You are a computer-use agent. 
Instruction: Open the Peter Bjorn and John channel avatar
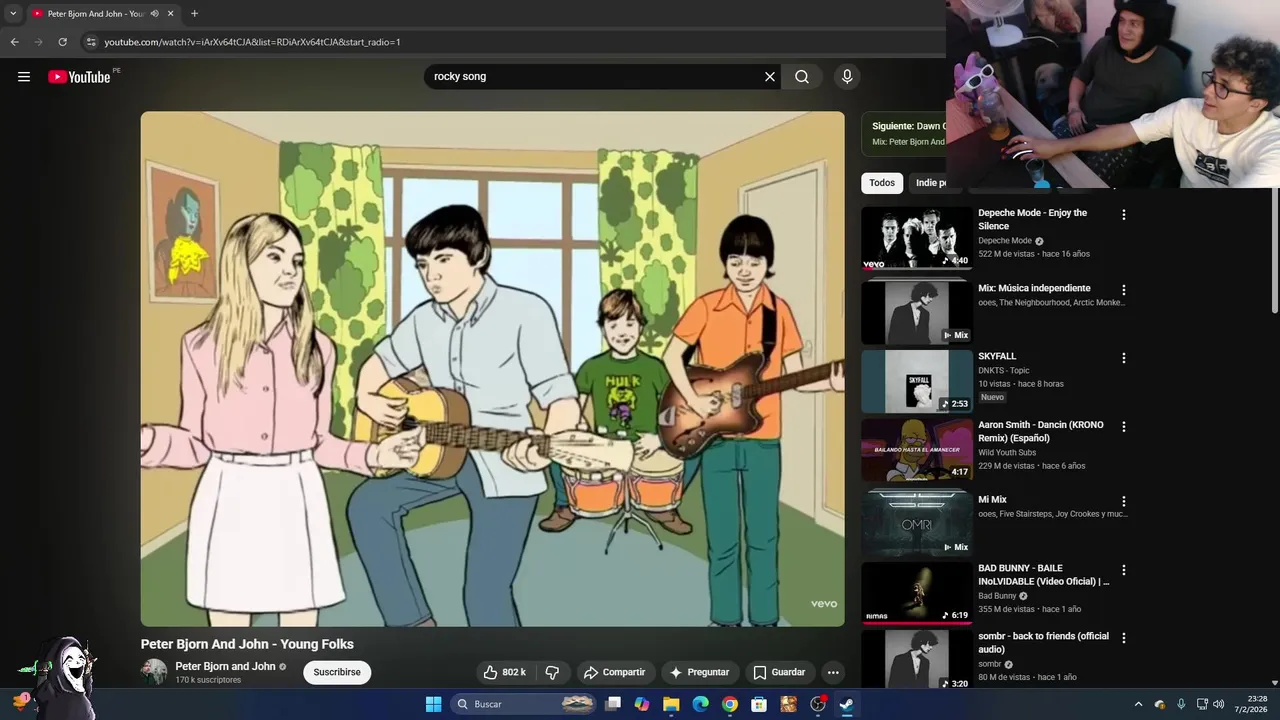[x=154, y=672]
